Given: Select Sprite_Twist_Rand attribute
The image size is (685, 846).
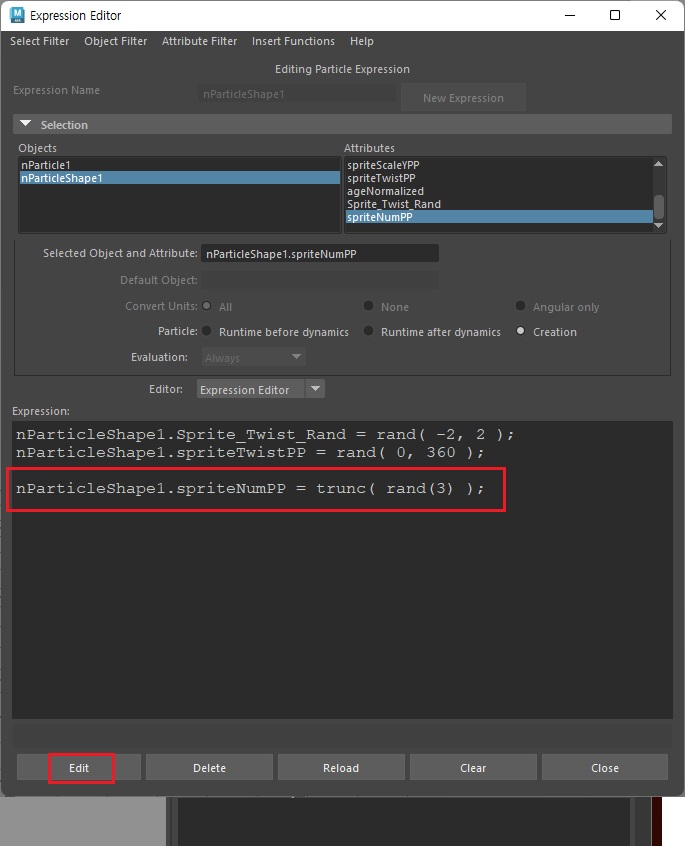Looking at the screenshot, I should pyautogui.click(x=499, y=204).
